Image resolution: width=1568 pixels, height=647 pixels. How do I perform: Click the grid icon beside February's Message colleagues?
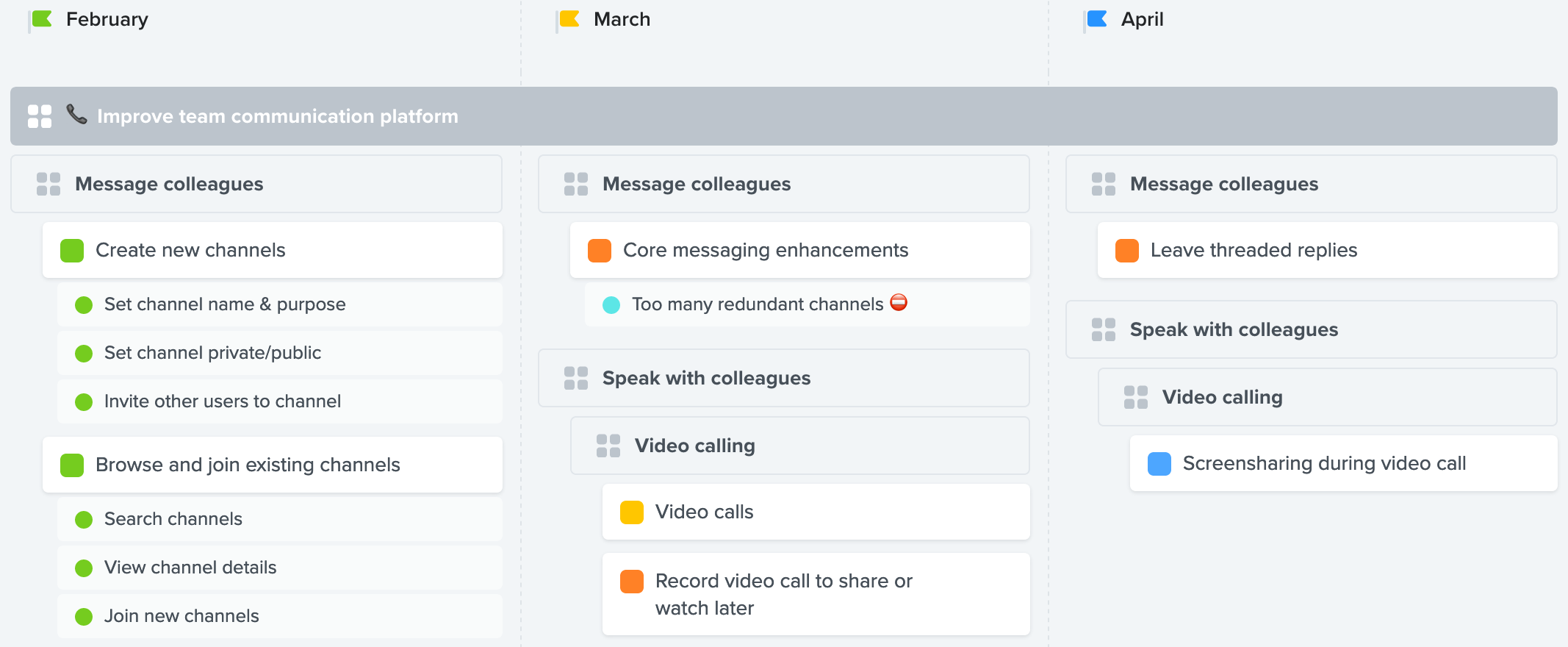tap(48, 184)
